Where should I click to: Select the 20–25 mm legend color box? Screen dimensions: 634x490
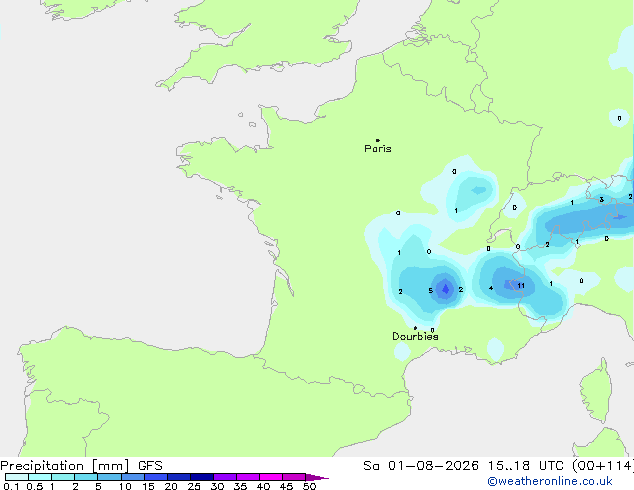[179, 477]
